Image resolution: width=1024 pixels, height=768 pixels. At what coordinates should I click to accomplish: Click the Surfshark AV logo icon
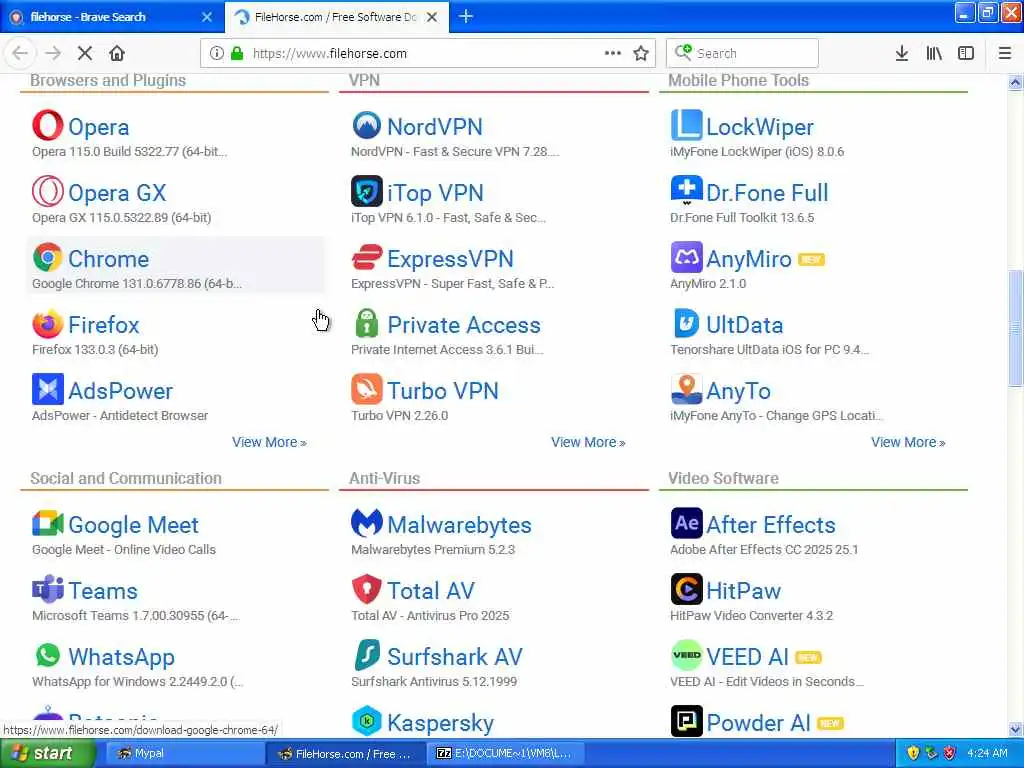pos(366,655)
